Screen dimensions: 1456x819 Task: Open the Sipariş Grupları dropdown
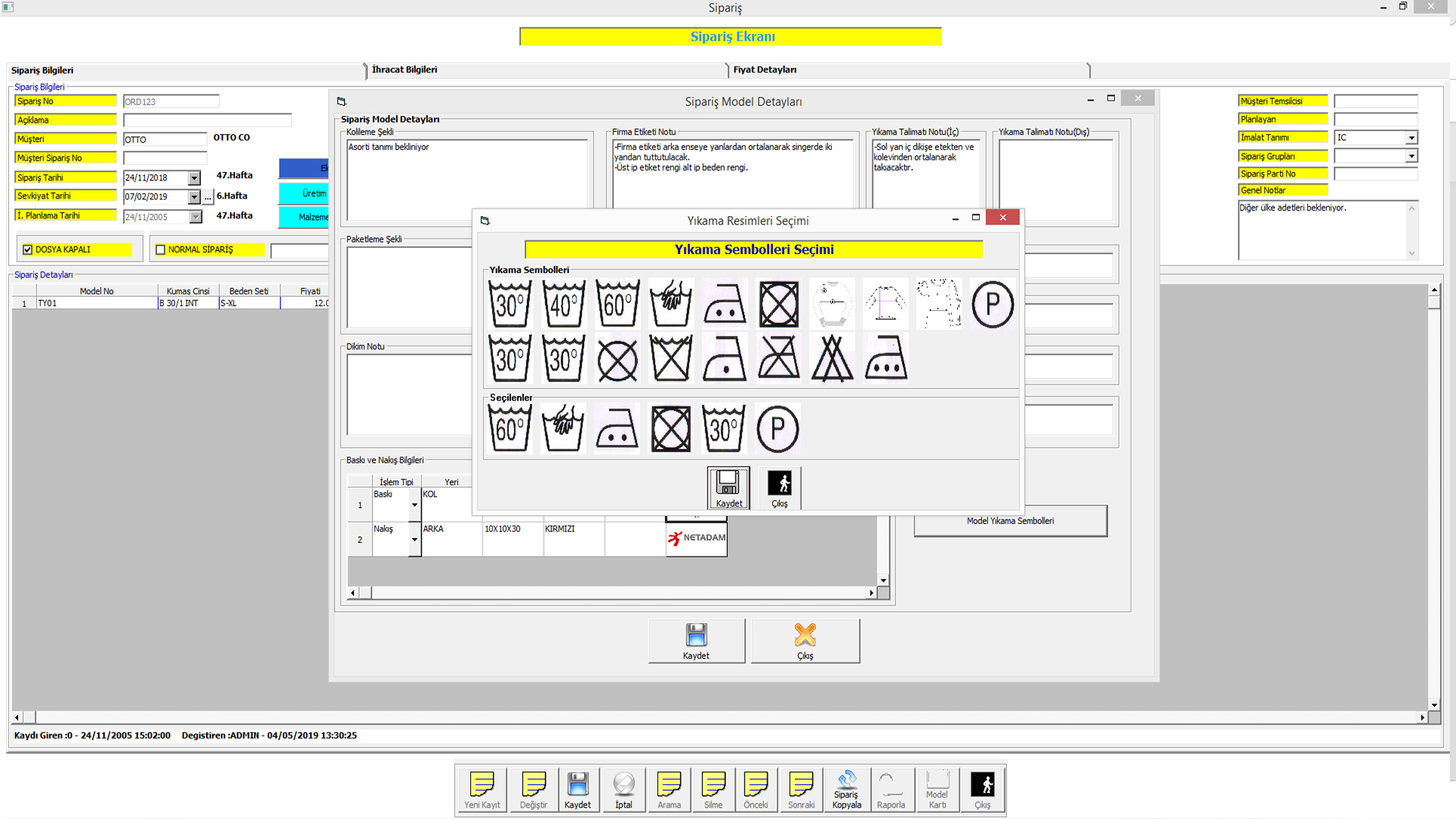(1410, 156)
